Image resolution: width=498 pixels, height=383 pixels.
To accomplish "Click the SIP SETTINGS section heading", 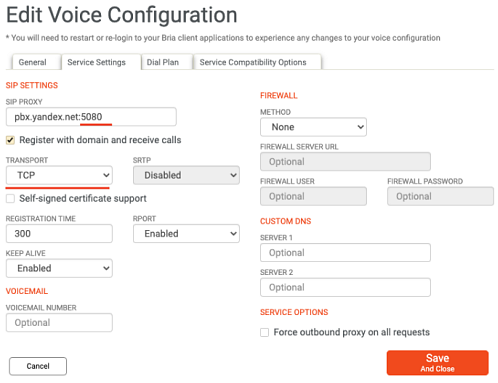I will click(x=32, y=85).
